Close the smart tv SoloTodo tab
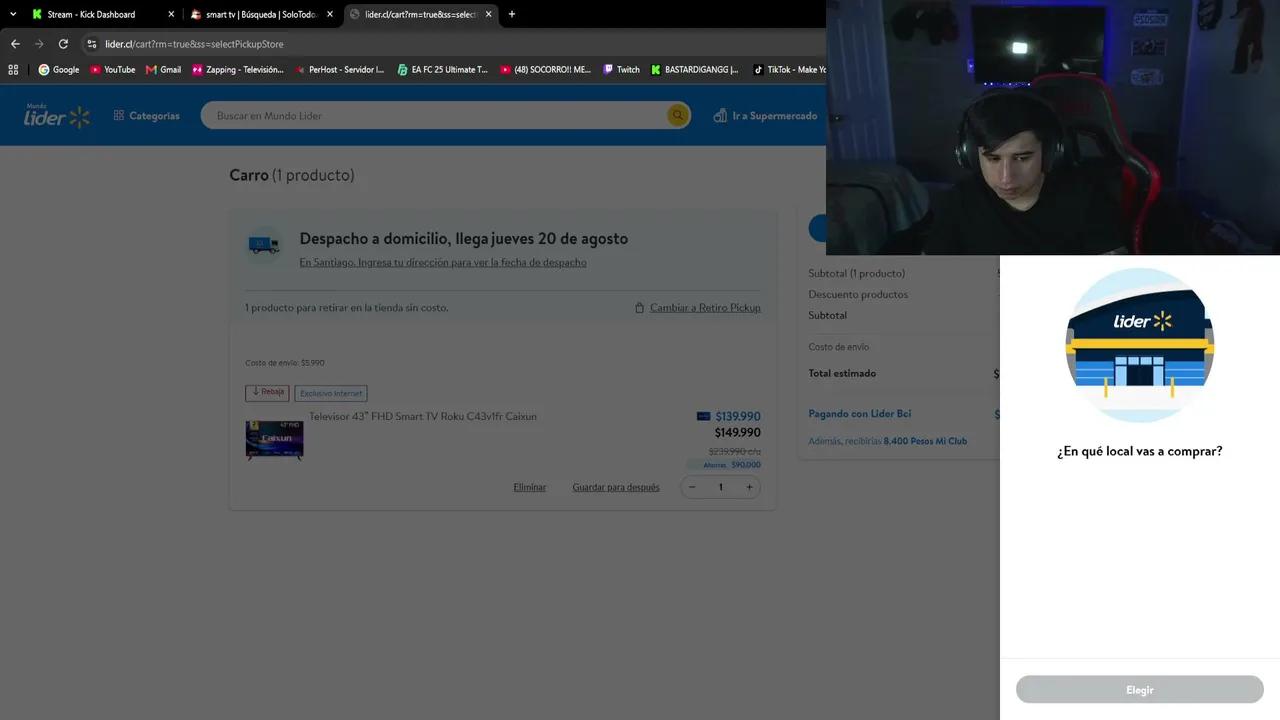 [330, 14]
